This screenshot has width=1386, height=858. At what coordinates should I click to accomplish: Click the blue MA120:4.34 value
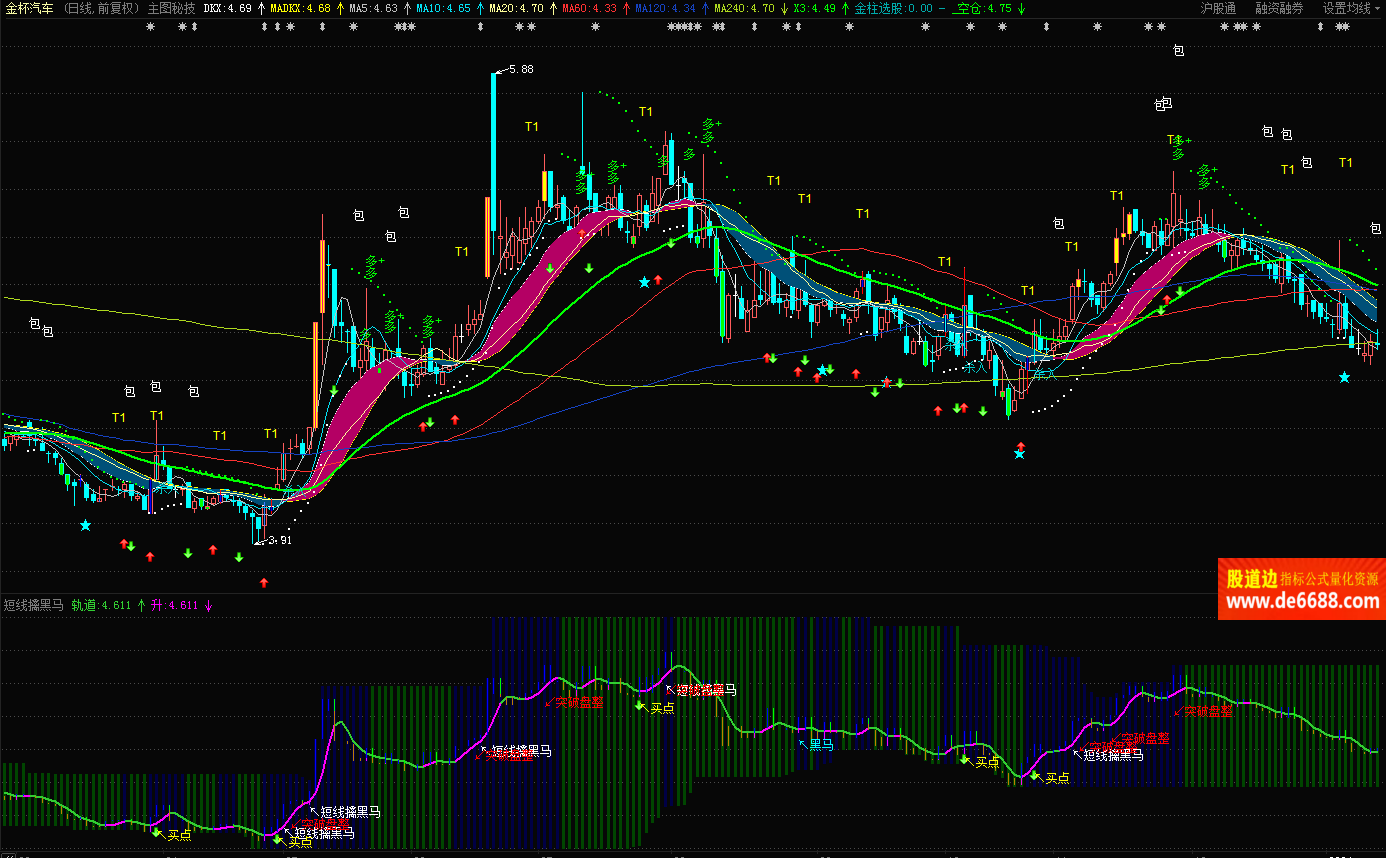pos(665,8)
